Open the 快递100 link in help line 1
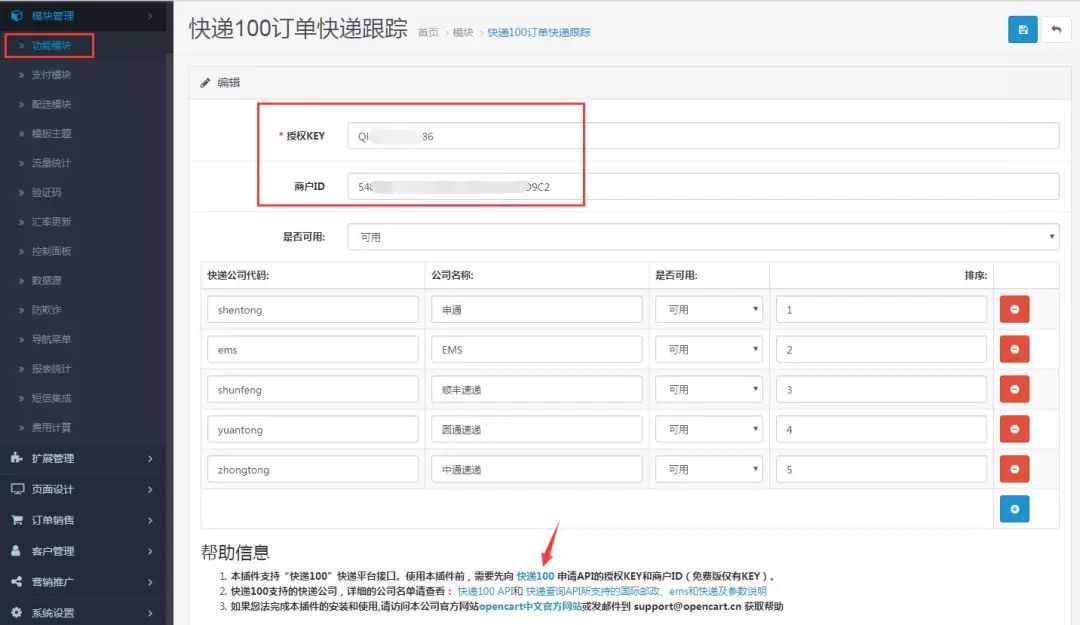The height and width of the screenshot is (625, 1080). point(535,576)
